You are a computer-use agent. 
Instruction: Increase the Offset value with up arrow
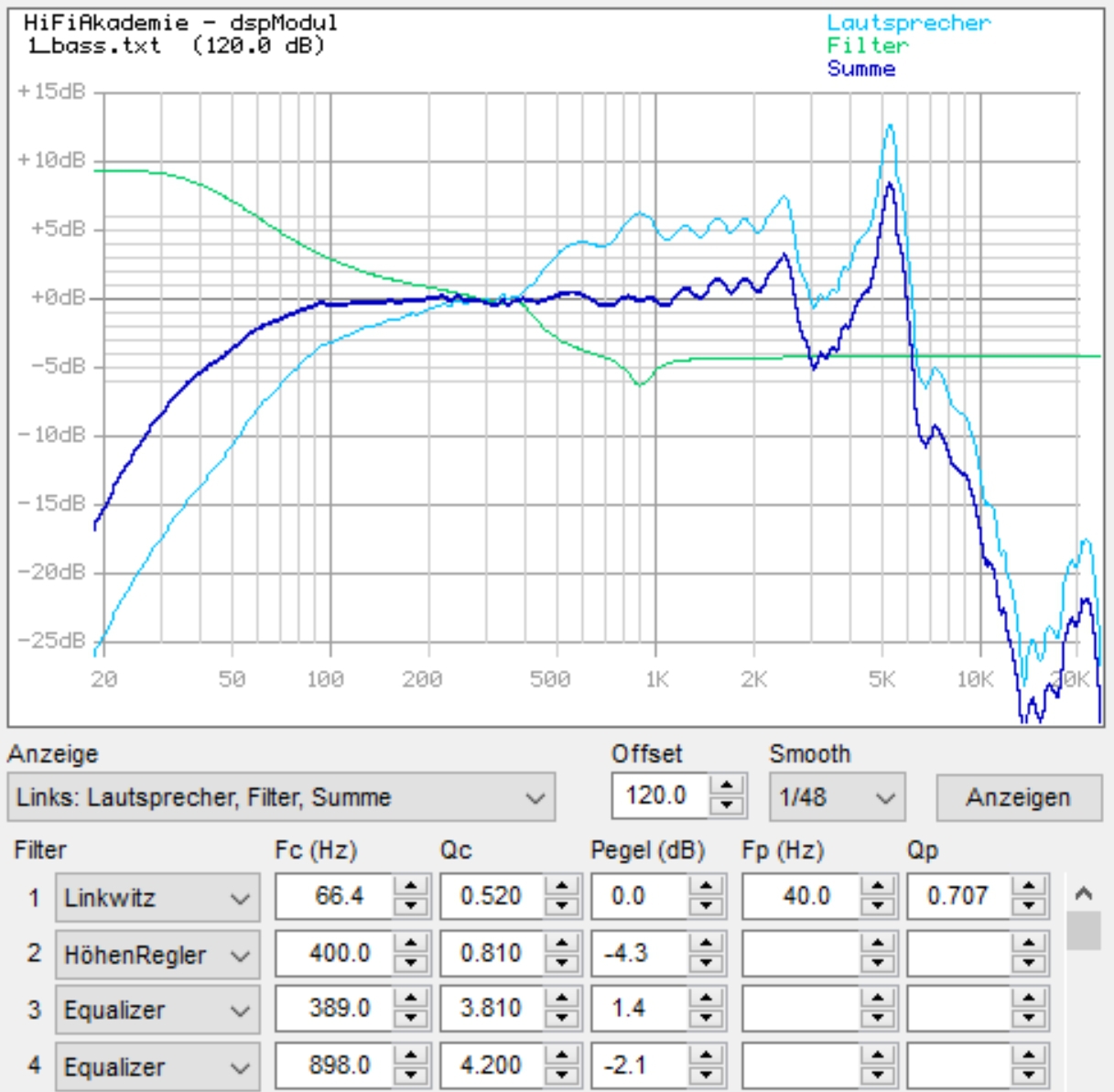coord(727,786)
